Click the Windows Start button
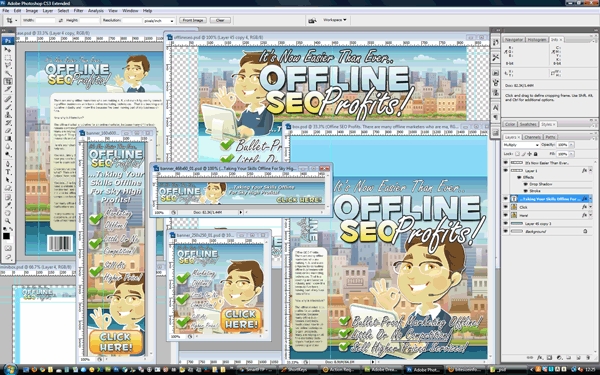Screen dimensions: 600x375 10,370
